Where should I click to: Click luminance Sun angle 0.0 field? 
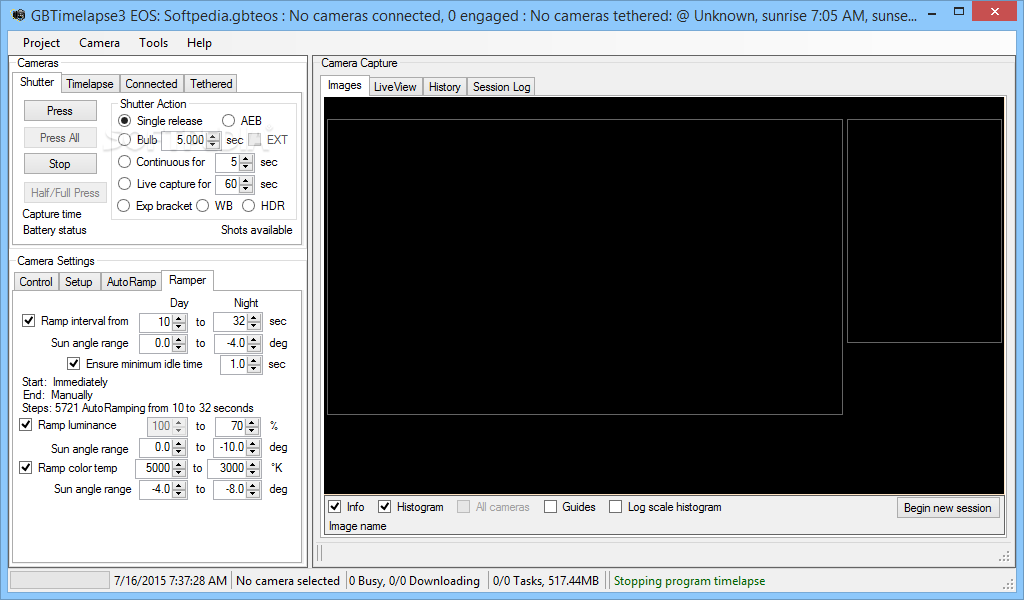point(163,447)
